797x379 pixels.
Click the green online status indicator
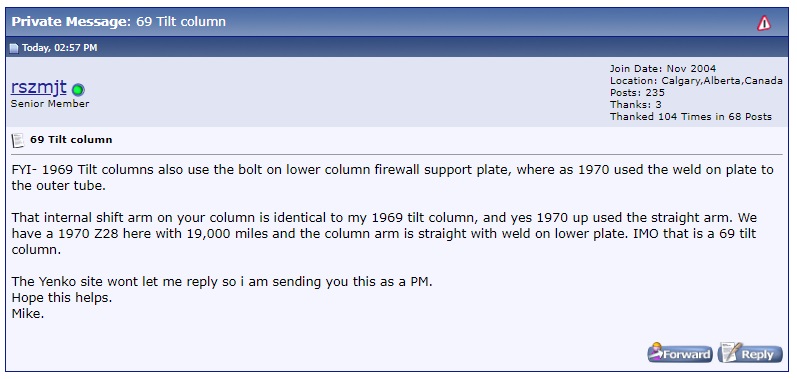(78, 90)
